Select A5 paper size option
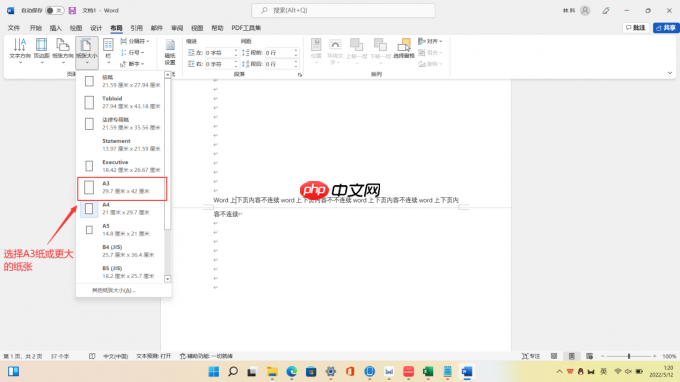This screenshot has height=382, width=680. pyautogui.click(x=121, y=230)
